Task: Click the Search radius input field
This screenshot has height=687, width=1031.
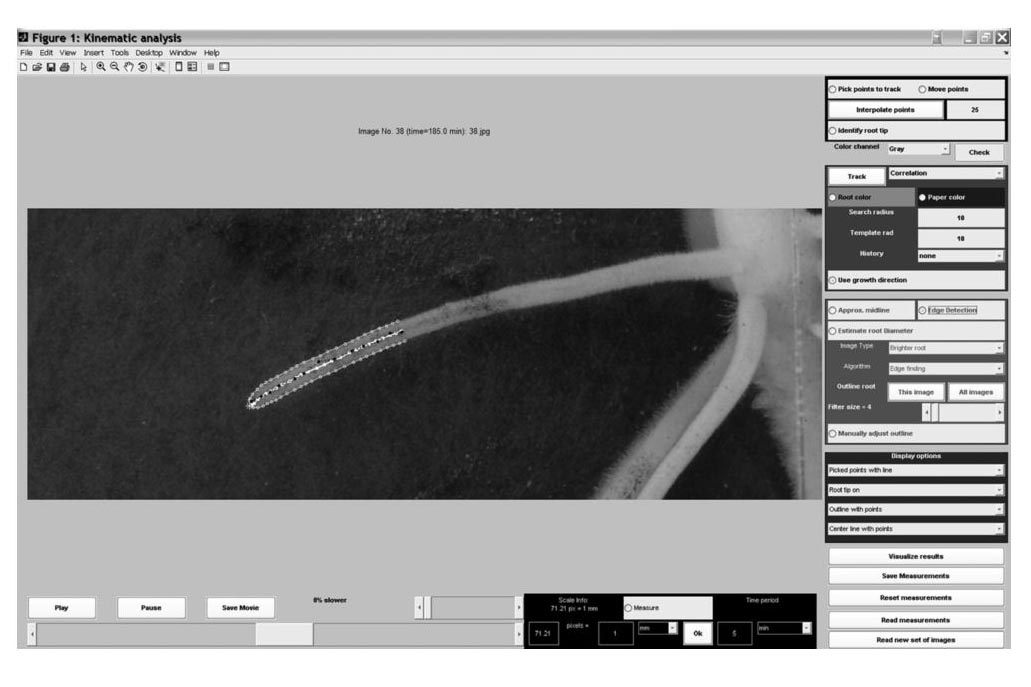Action: pos(960,217)
